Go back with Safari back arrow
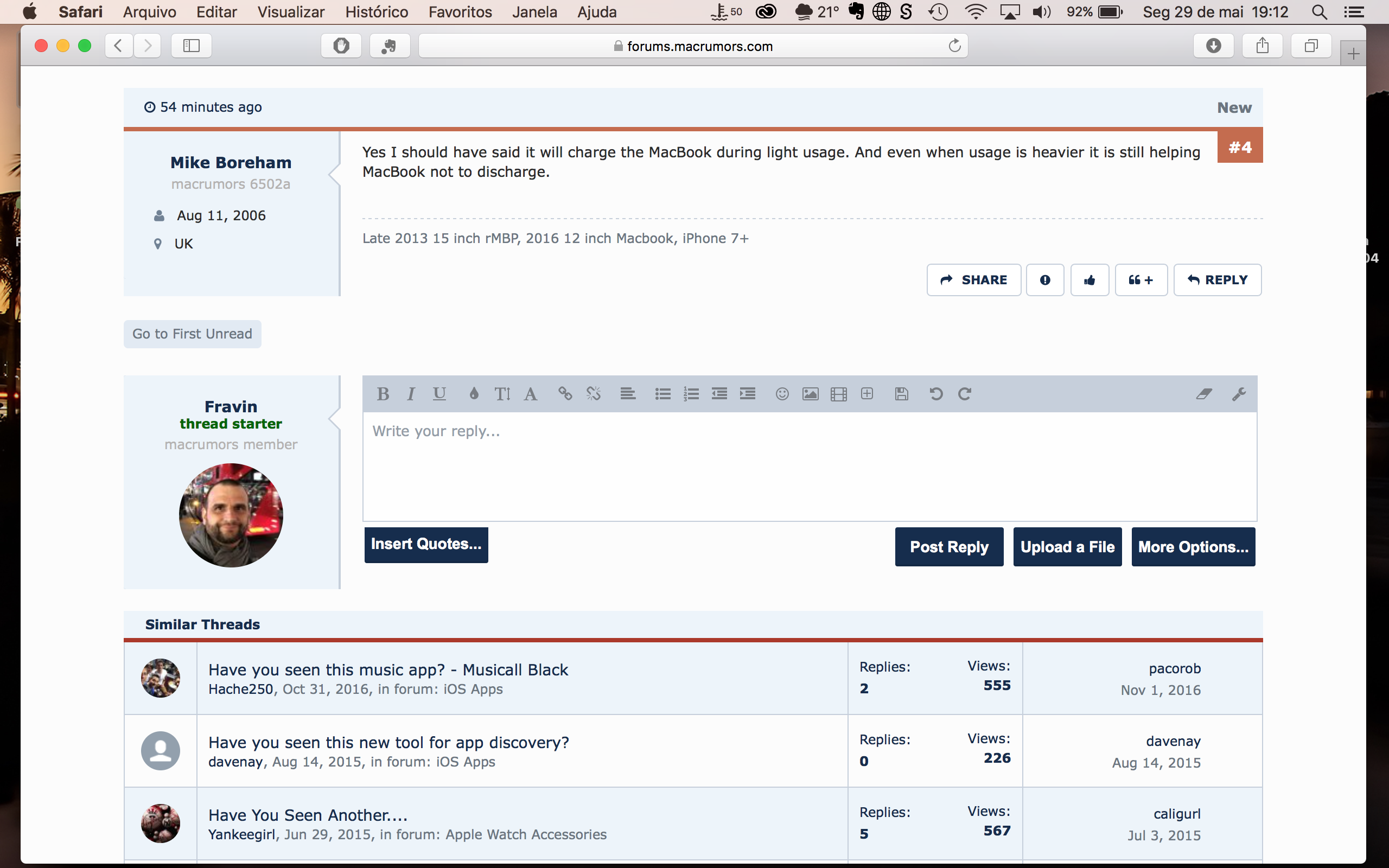The height and width of the screenshot is (868, 1389). (x=119, y=46)
